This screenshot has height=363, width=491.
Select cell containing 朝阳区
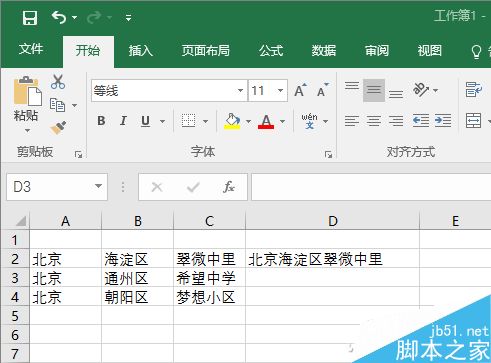point(137,297)
